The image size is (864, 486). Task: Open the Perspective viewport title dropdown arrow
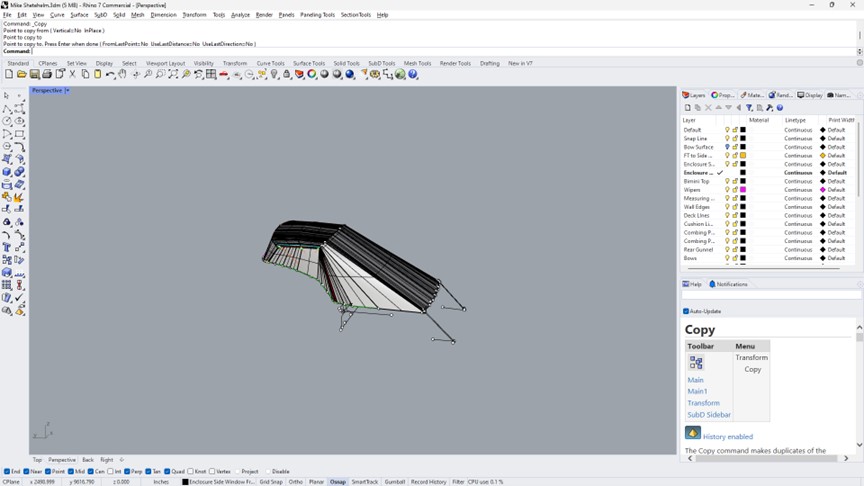[67, 91]
